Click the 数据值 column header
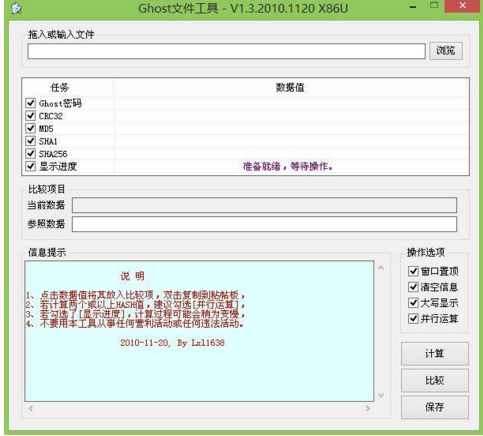The height and width of the screenshot is (436, 483). pos(290,88)
